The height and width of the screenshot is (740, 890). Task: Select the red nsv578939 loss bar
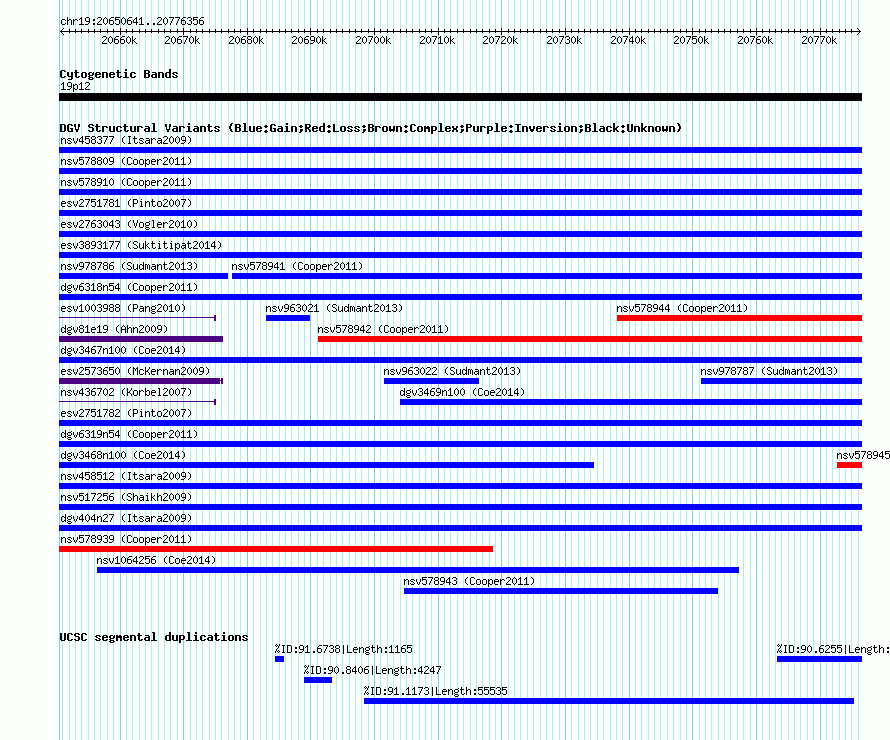click(x=276, y=549)
